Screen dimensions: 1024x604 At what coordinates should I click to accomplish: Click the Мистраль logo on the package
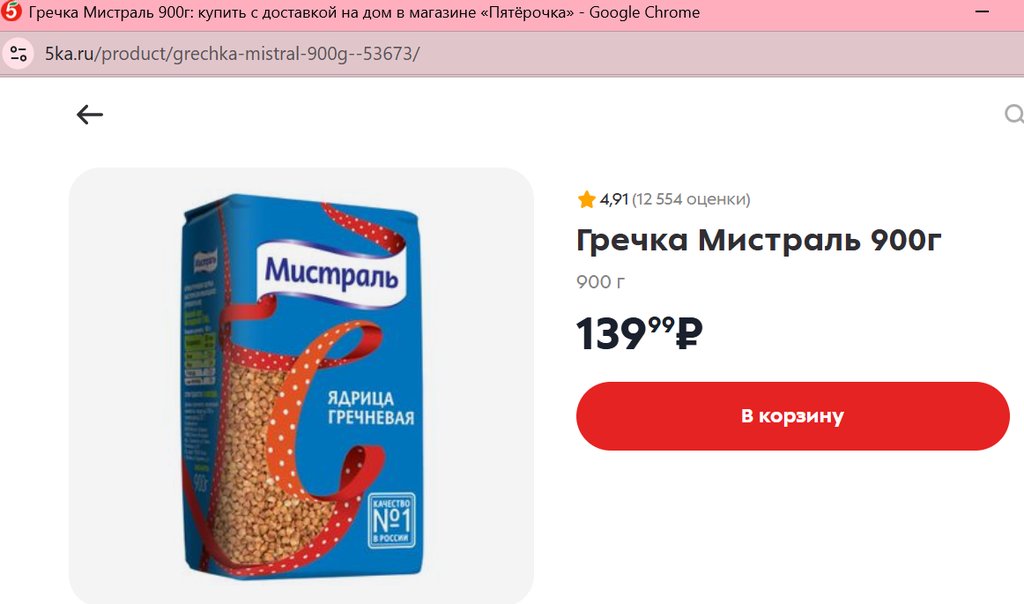[x=331, y=273]
